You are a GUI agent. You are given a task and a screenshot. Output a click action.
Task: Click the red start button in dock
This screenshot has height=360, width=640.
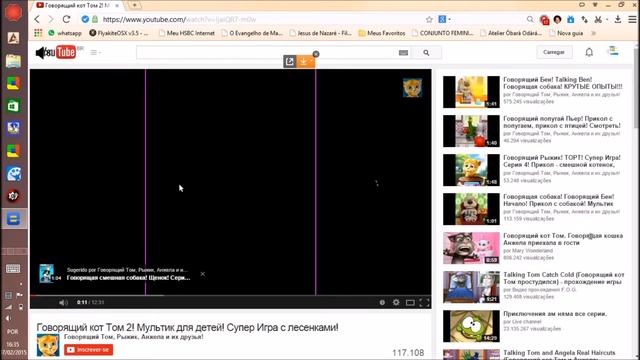[13, 12]
